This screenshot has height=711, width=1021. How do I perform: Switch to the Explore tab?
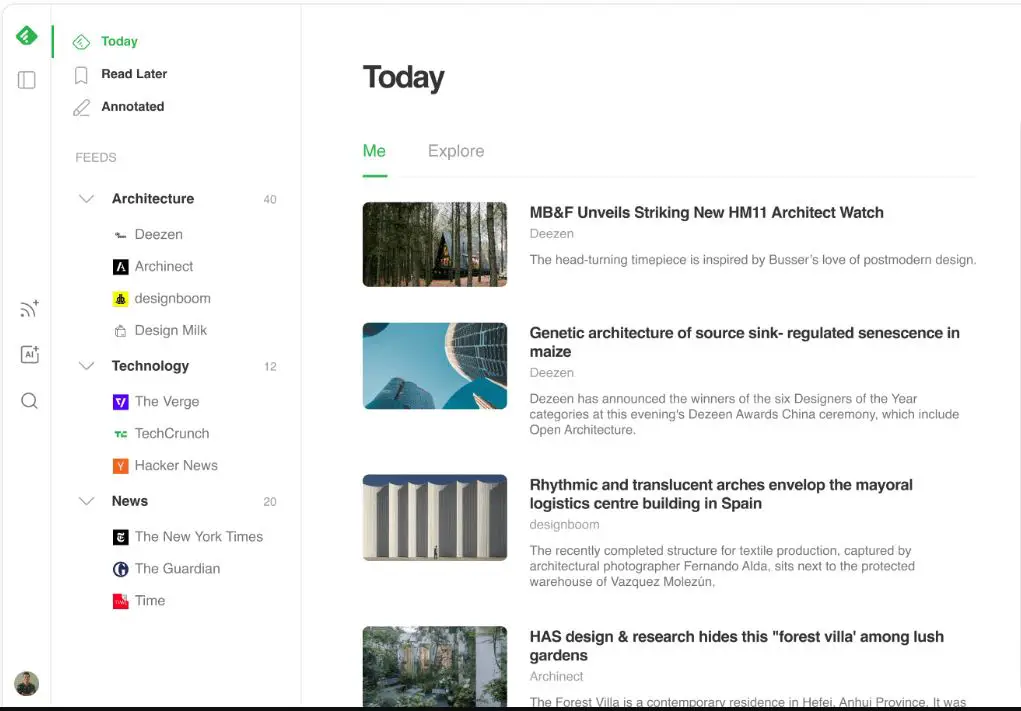pyautogui.click(x=455, y=151)
